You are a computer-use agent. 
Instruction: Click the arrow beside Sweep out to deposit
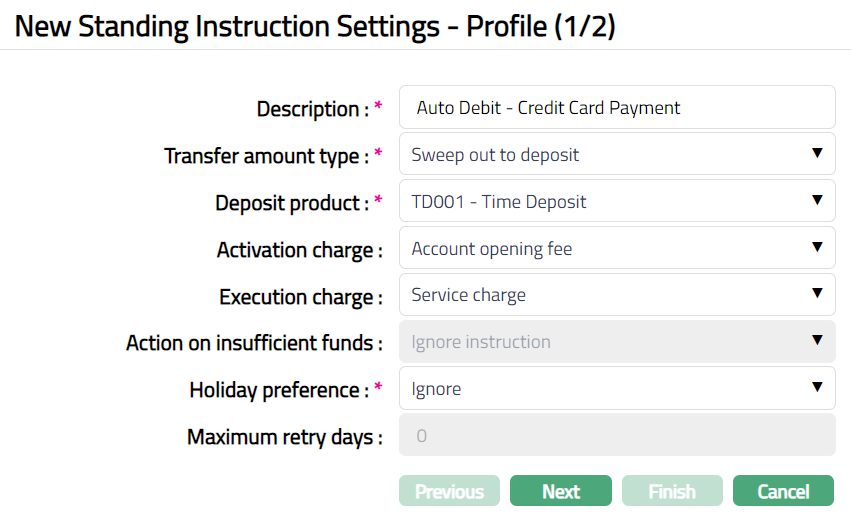coord(817,154)
